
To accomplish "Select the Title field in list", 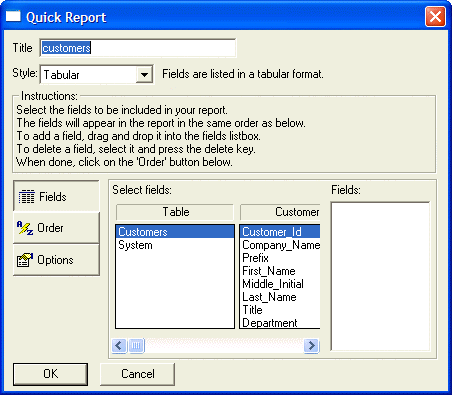I will tap(280, 310).
